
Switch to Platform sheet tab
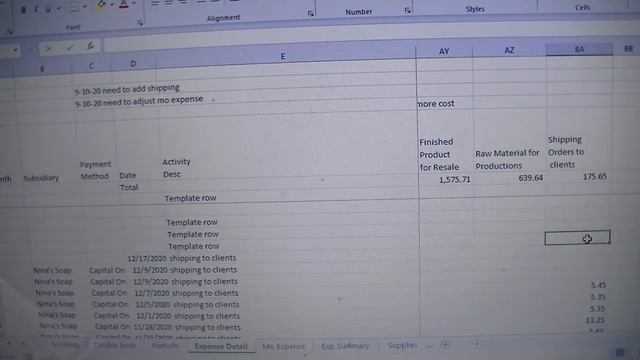click(x=165, y=346)
